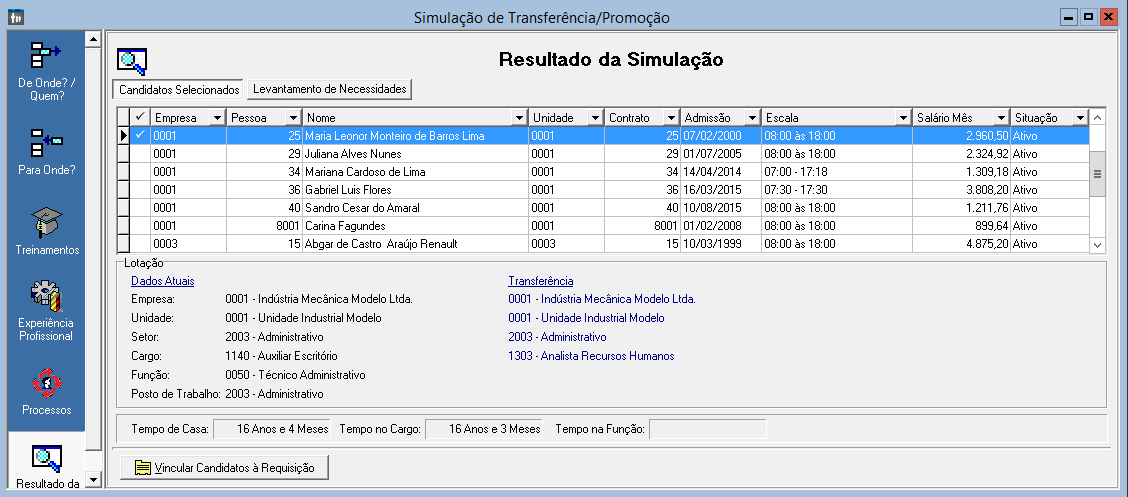1128x497 pixels.
Task: Click the magnifier icon beside Resultado da Simulação
Action: coord(132,60)
